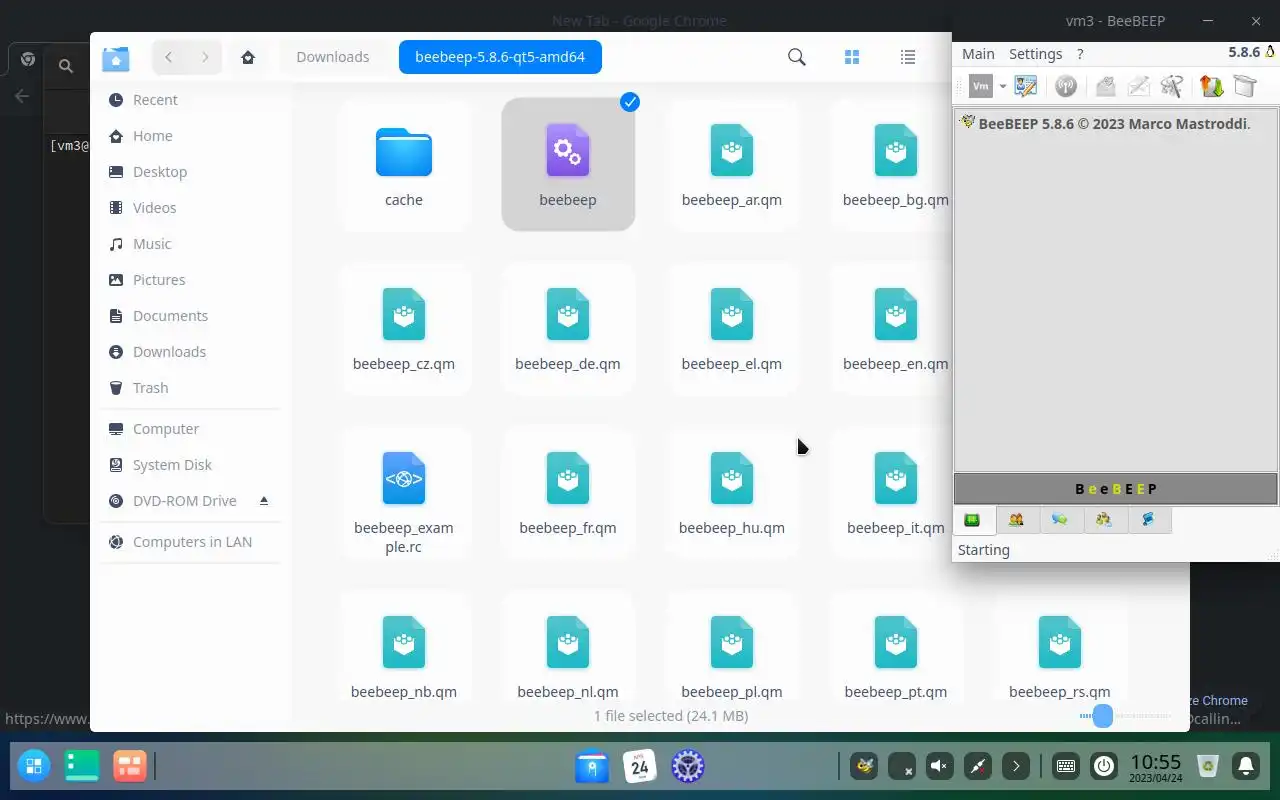Select the chats tab with speech bubbles
The height and width of the screenshot is (800, 1280).
click(1060, 520)
